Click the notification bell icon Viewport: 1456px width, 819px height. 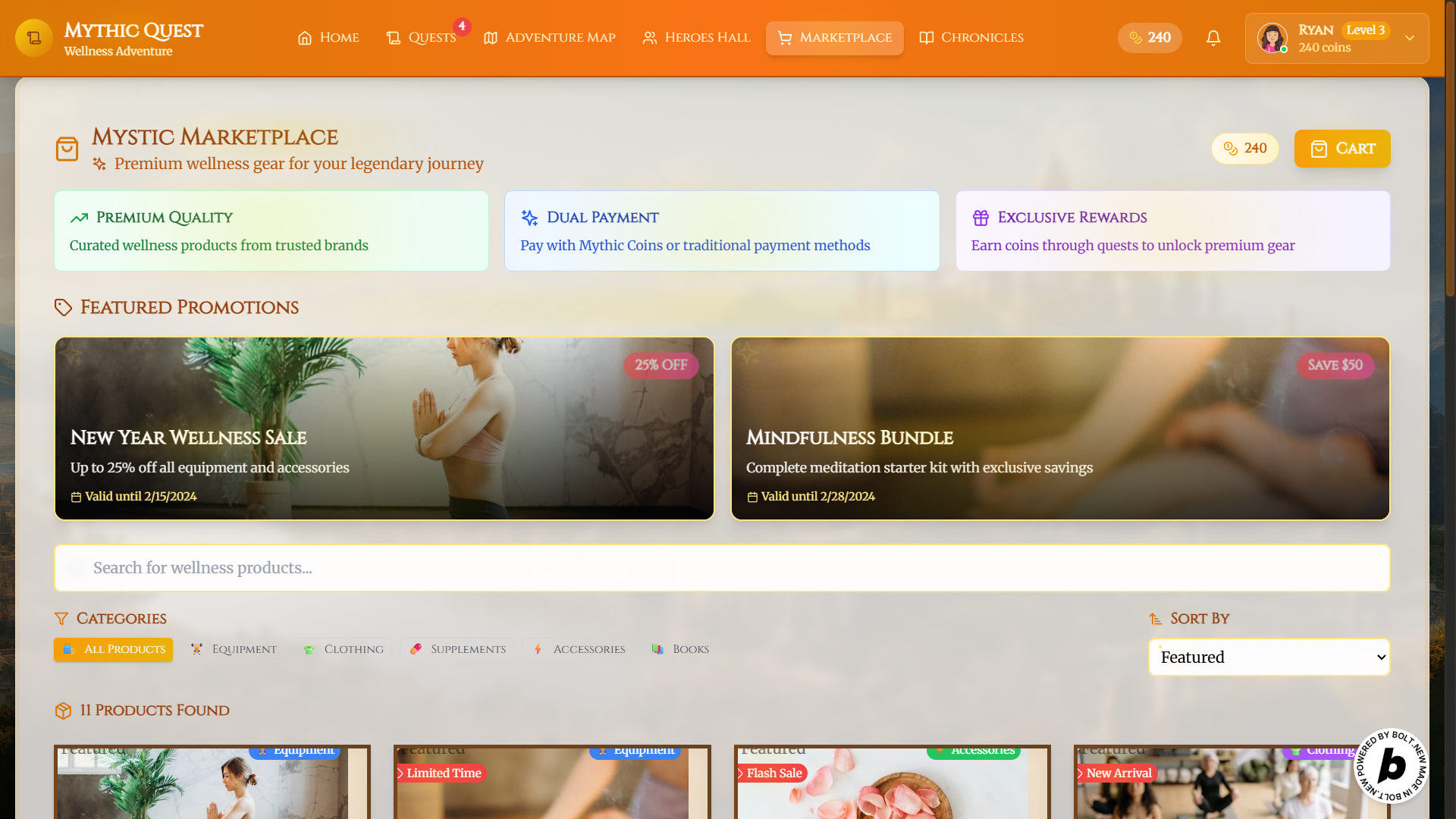click(1213, 38)
